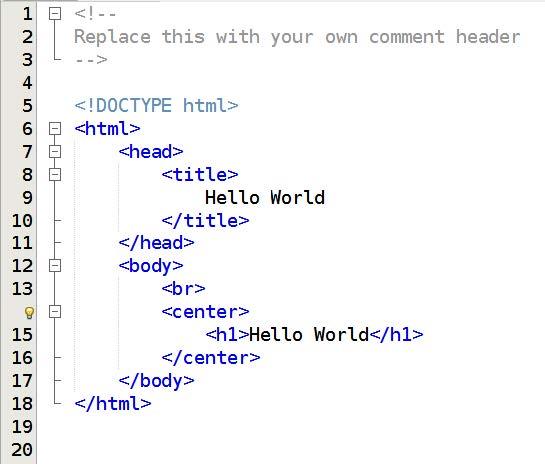Click line number 18 in the gutter
Image resolution: width=545 pixels, height=464 pixels.
22,404
